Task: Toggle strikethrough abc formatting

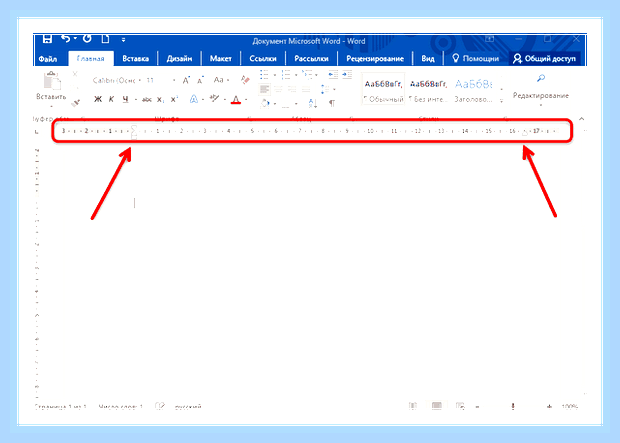Action: tap(147, 100)
